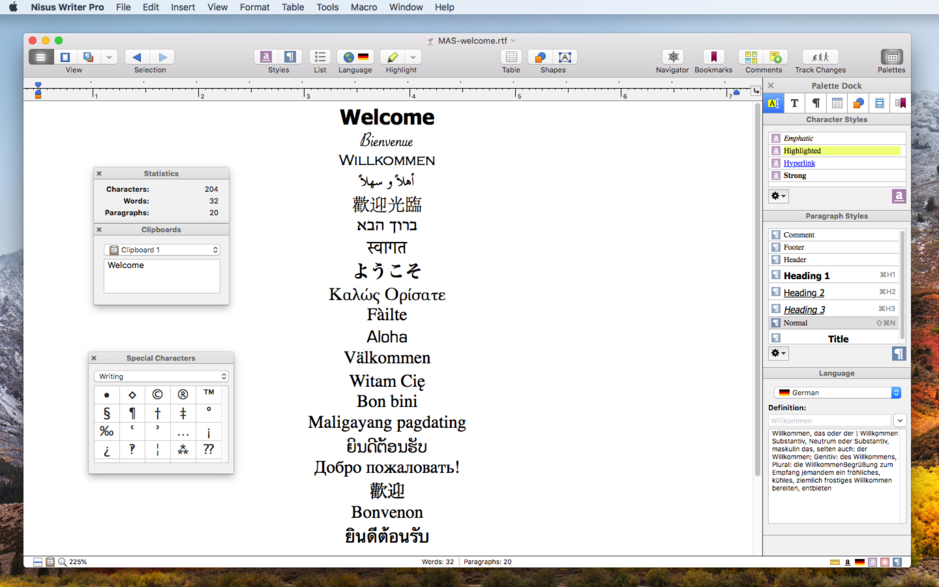Insert the TM trademark symbol
Screen dimensions: 939x587
click(208, 394)
